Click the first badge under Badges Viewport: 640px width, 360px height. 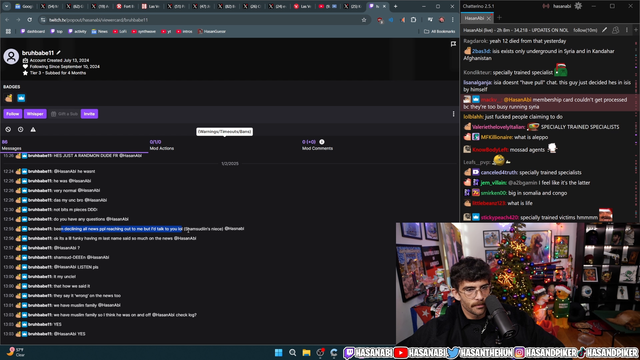9,98
